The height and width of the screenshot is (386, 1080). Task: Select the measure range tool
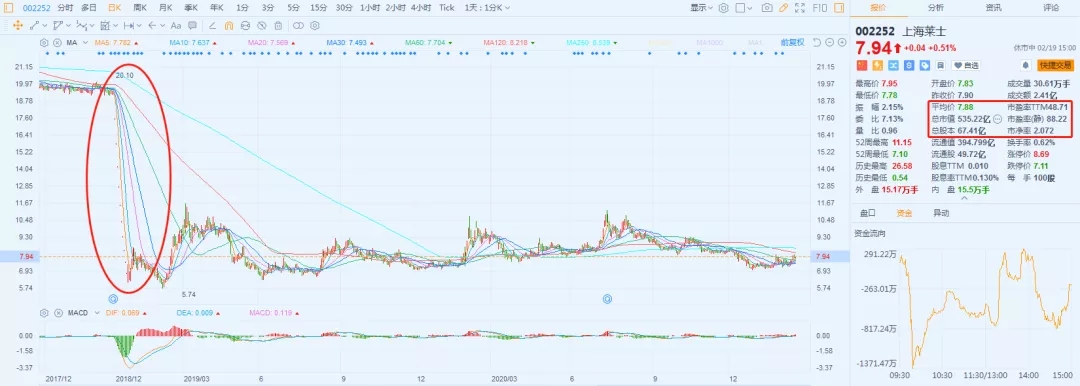pyautogui.click(x=129, y=26)
